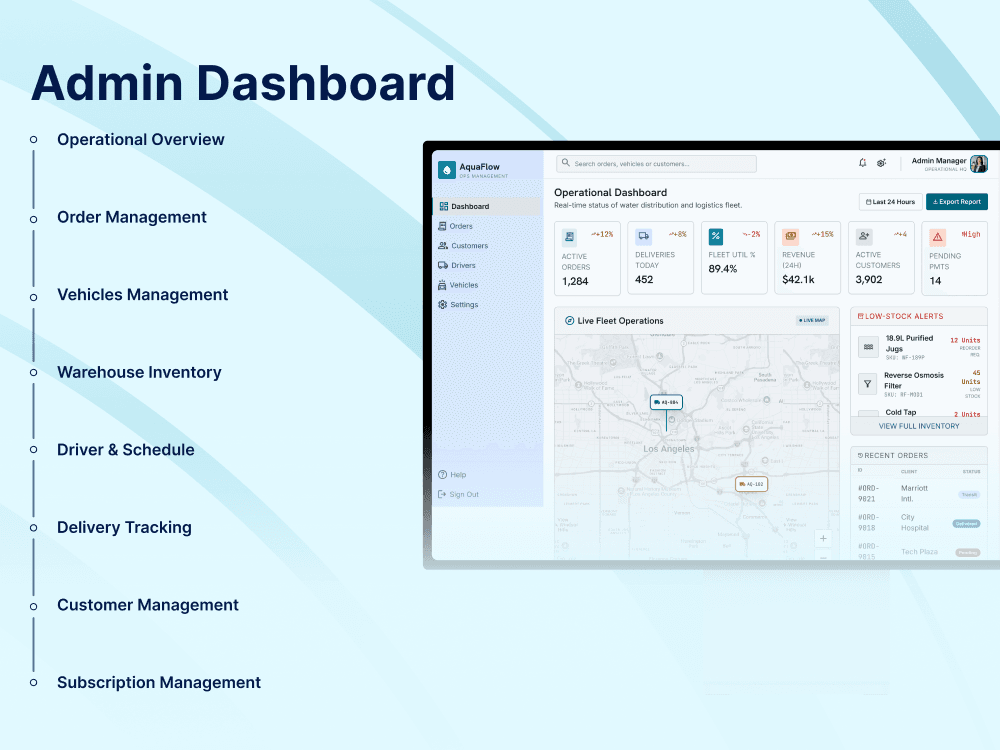Click the Active Customers person icon

tap(864, 237)
